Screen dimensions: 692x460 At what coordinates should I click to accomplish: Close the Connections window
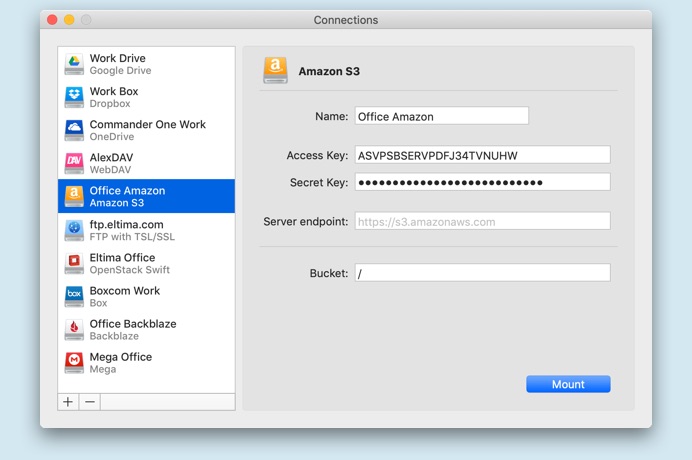pos(52,20)
